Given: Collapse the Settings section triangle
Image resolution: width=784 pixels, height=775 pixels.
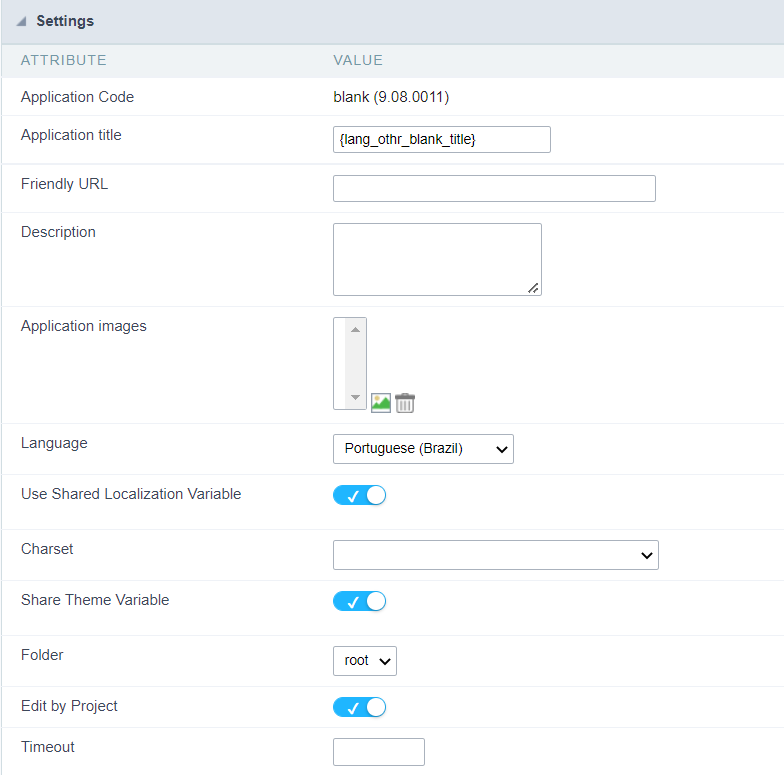Looking at the screenshot, I should [x=22, y=22].
